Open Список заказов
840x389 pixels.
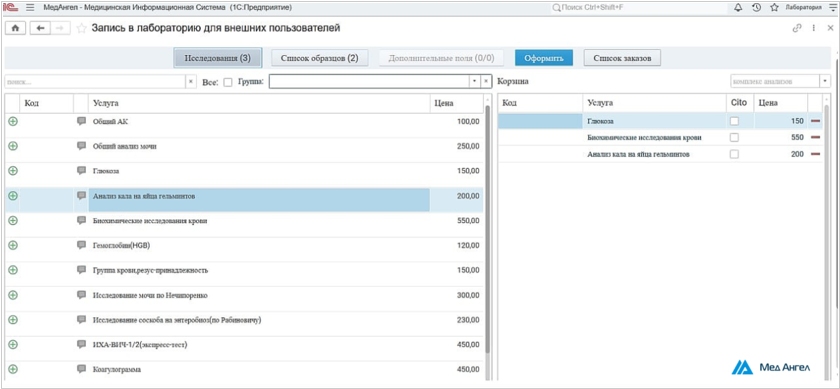tap(622, 58)
